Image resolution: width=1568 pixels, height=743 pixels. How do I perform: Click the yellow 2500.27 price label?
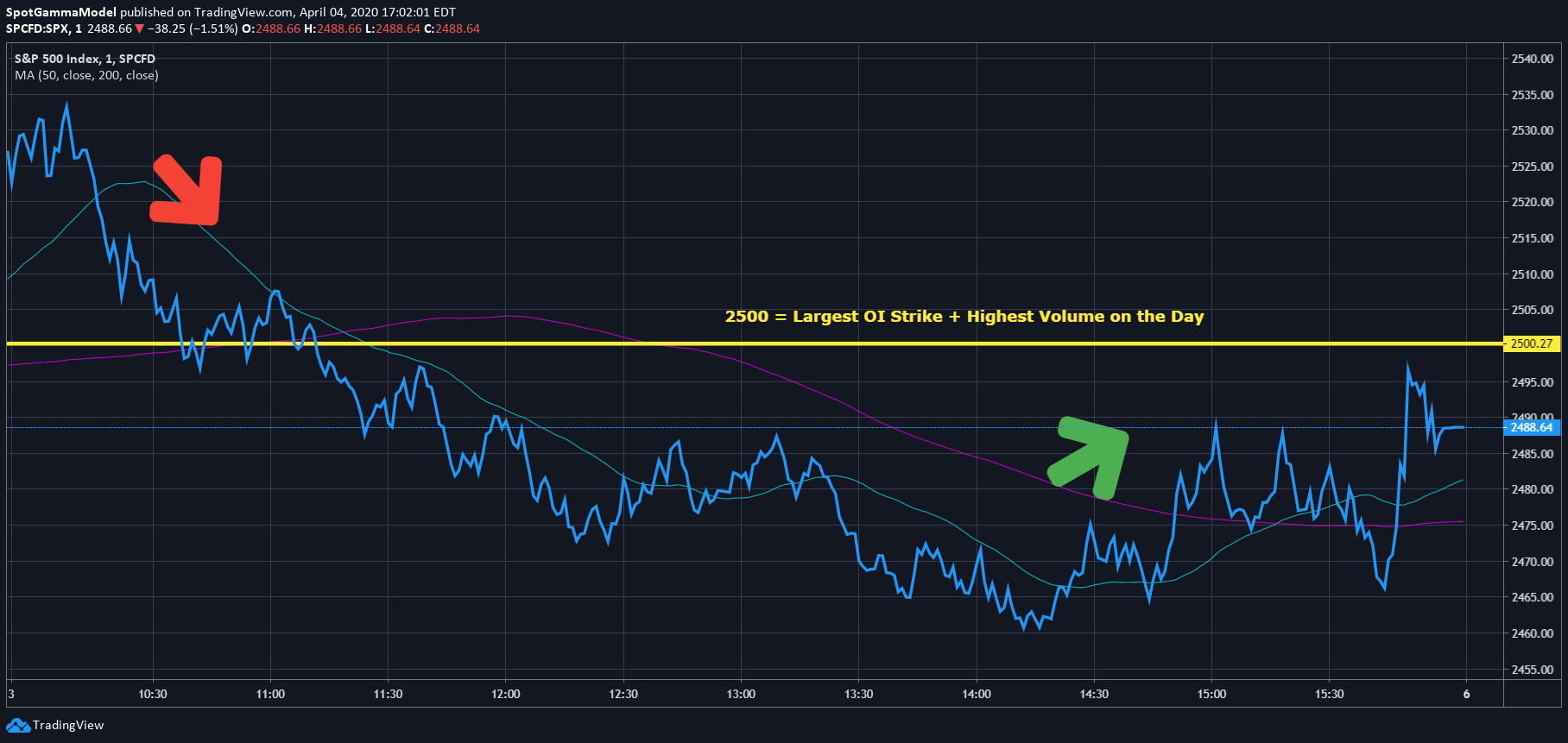click(1532, 343)
